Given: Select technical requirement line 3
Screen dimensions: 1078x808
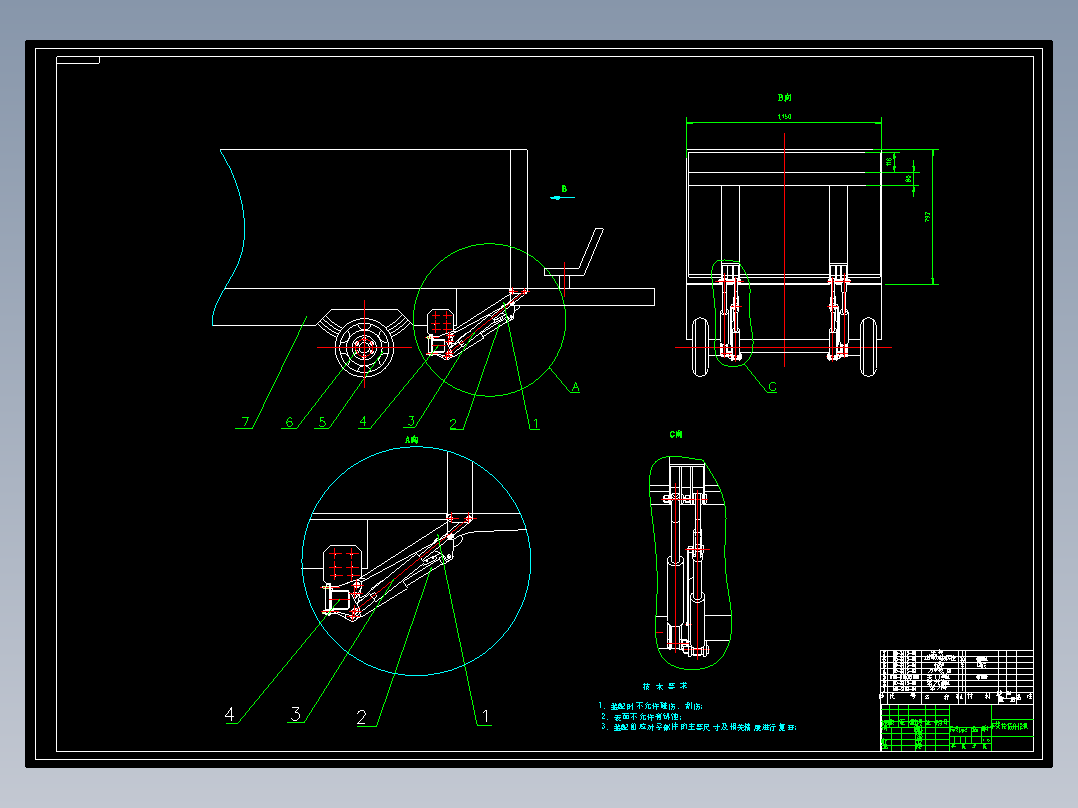Looking at the screenshot, I should [698, 727].
